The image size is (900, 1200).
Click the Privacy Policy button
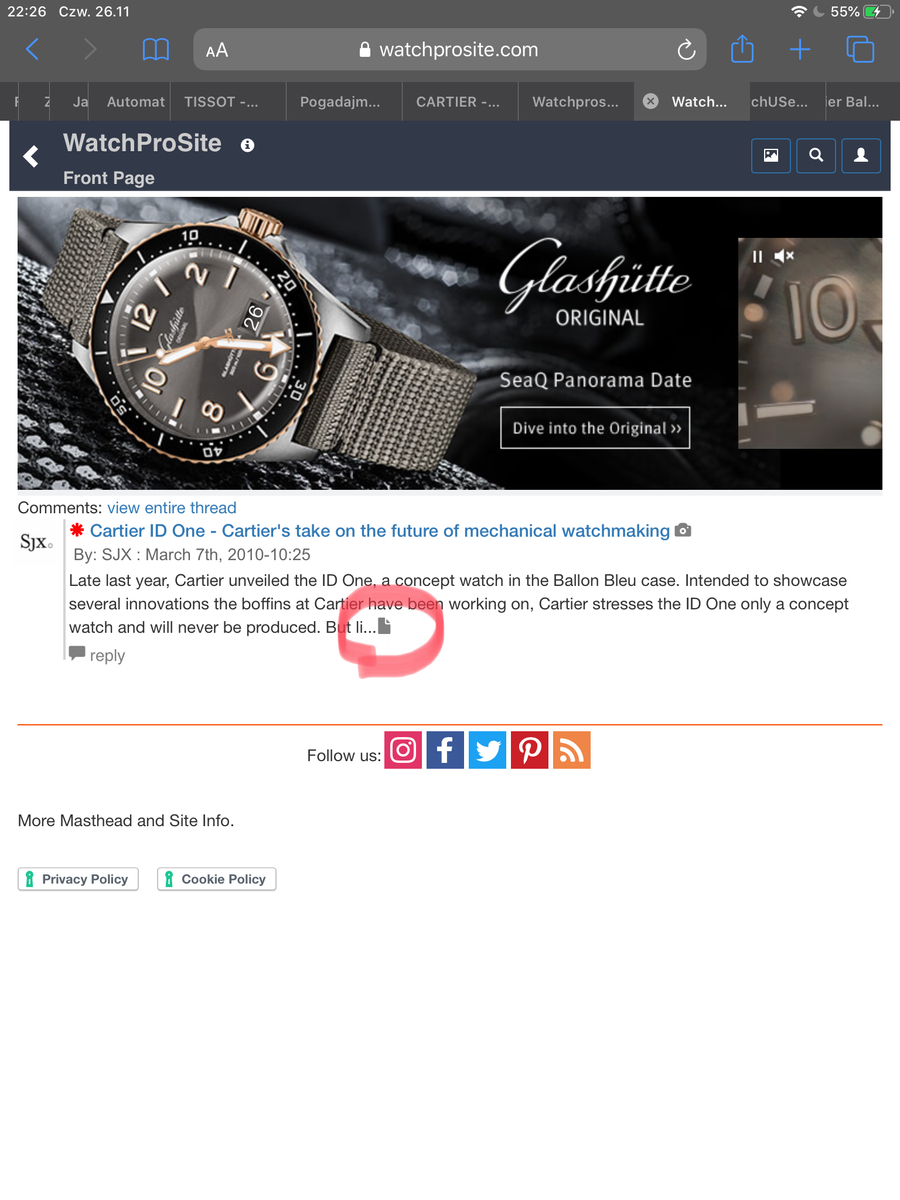click(78, 879)
